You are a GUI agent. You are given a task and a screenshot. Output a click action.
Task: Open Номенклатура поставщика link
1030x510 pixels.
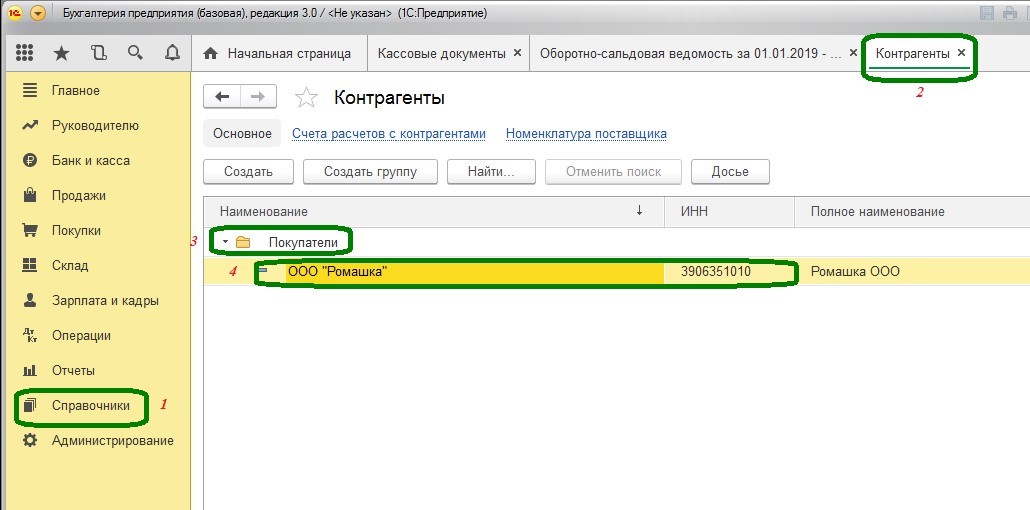pyautogui.click(x=586, y=134)
